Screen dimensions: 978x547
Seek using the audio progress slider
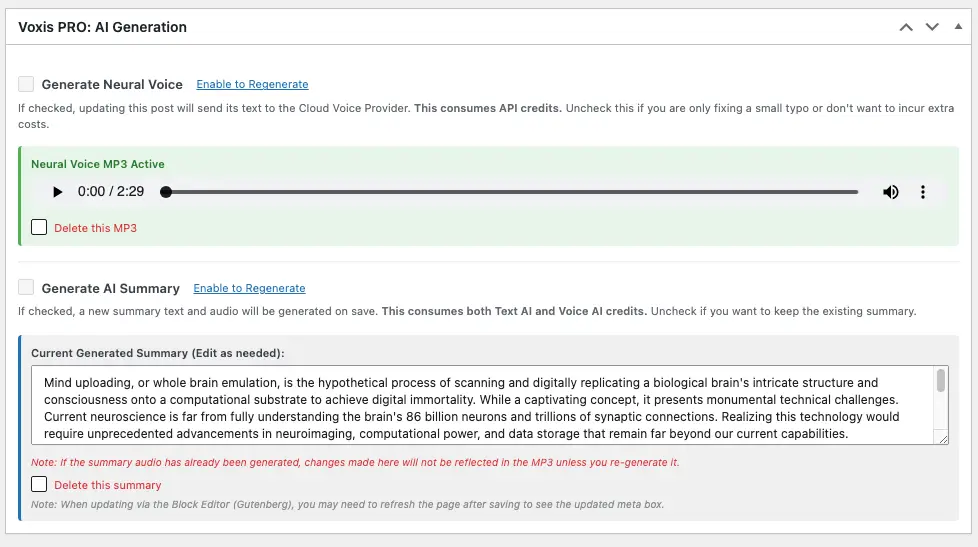(x=511, y=192)
